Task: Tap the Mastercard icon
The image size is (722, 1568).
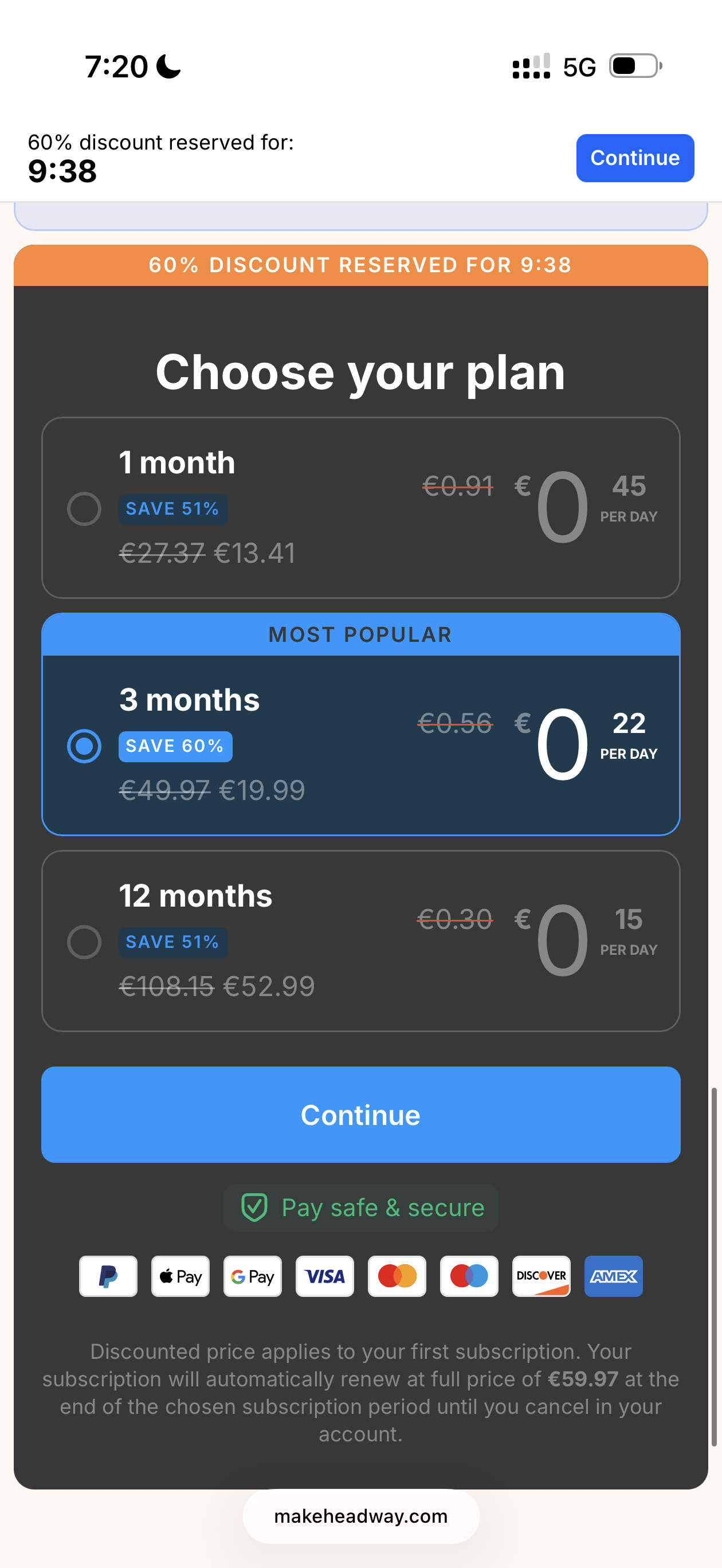Action: [x=397, y=1276]
